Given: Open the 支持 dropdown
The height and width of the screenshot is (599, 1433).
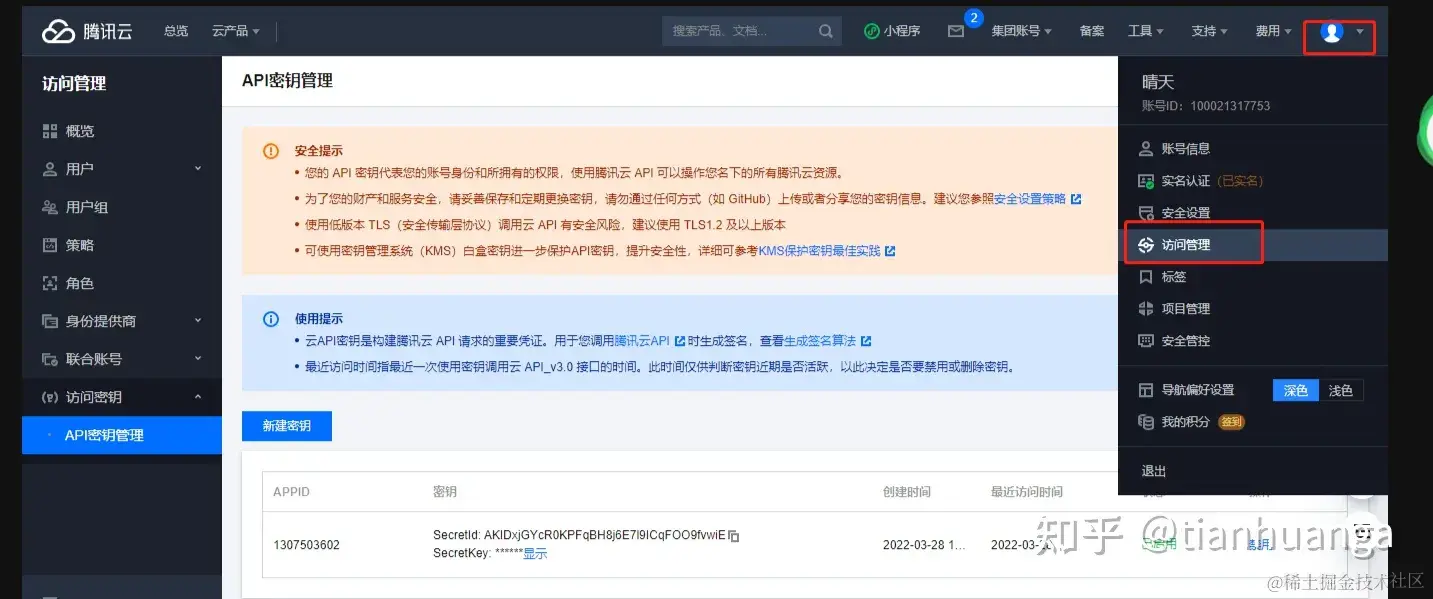Looking at the screenshot, I should [1210, 31].
